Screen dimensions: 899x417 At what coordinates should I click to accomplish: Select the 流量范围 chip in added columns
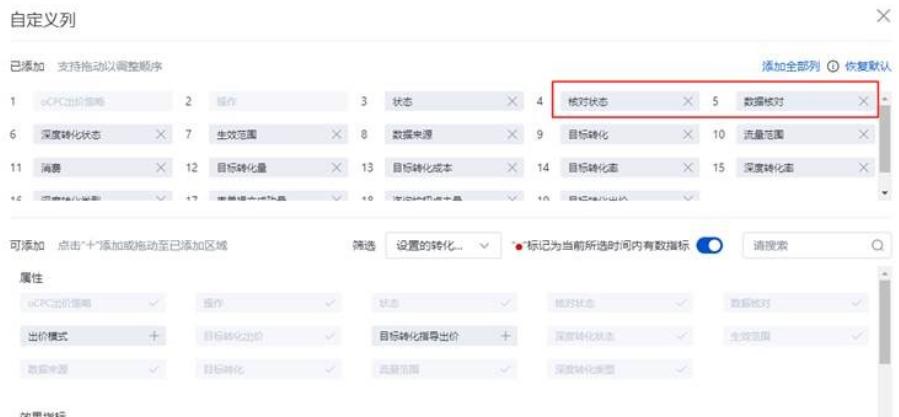pos(805,135)
